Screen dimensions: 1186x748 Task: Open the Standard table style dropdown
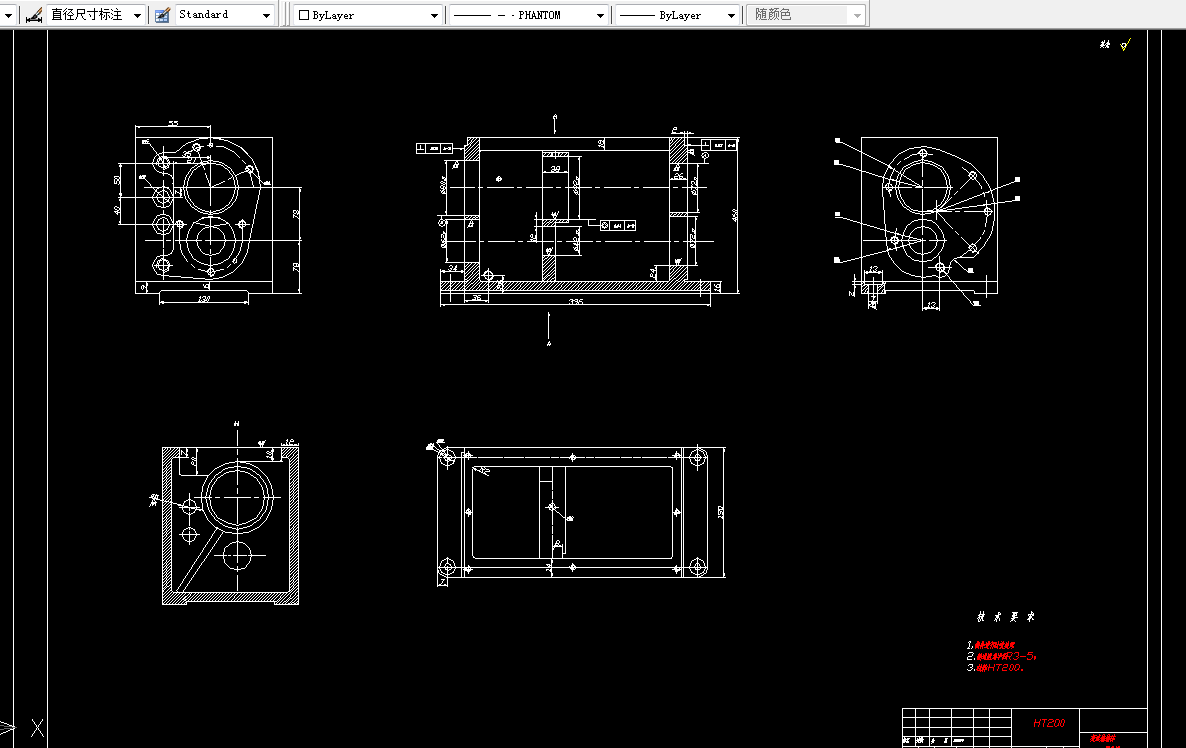[225, 14]
